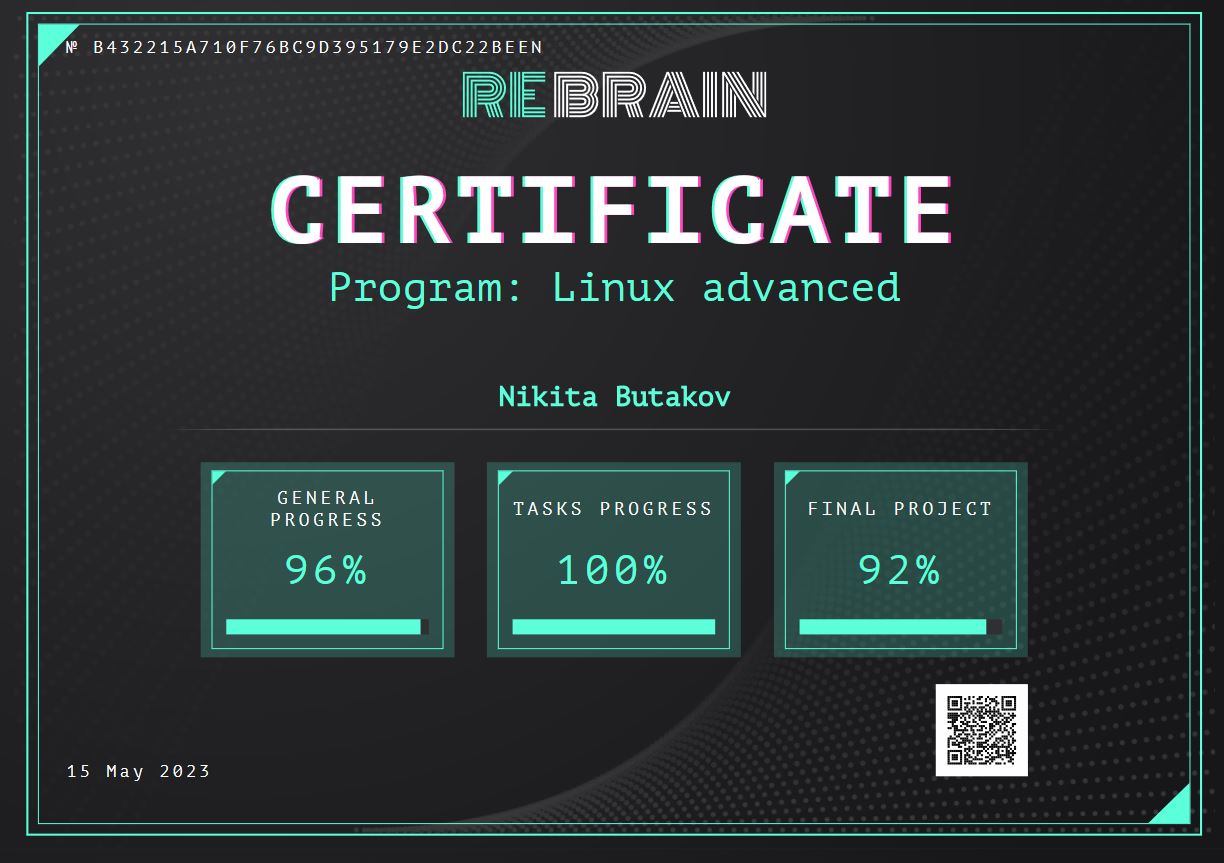The image size is (1224, 863).
Task: Select the CERTIFICATE heading text
Action: (x=612, y=211)
